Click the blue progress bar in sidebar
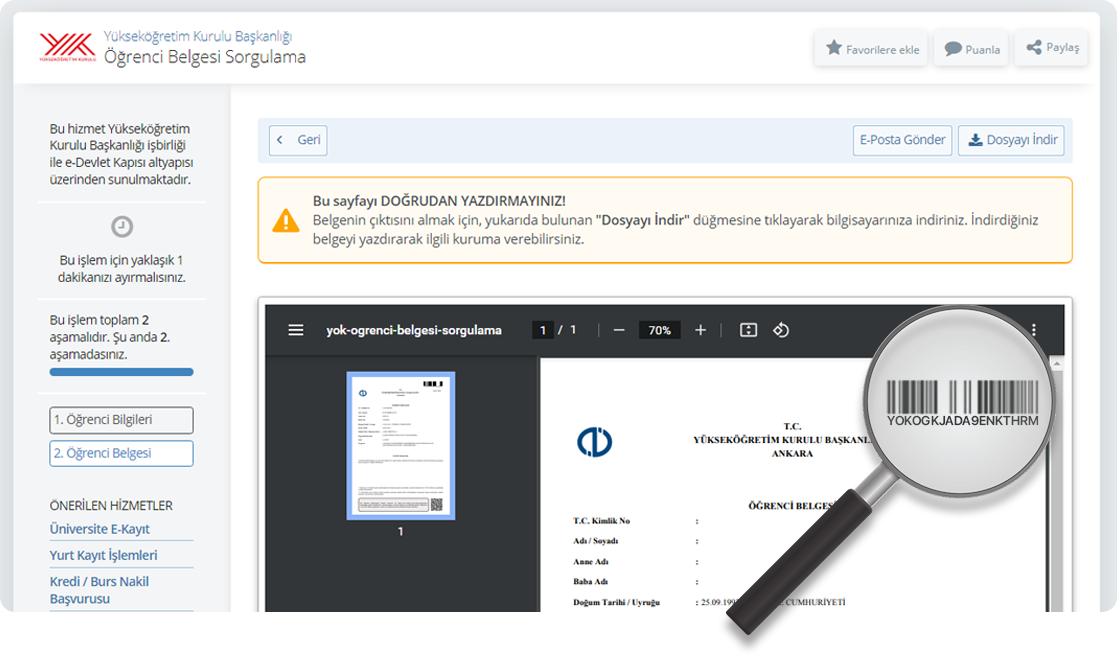1117x656 pixels. coord(121,372)
